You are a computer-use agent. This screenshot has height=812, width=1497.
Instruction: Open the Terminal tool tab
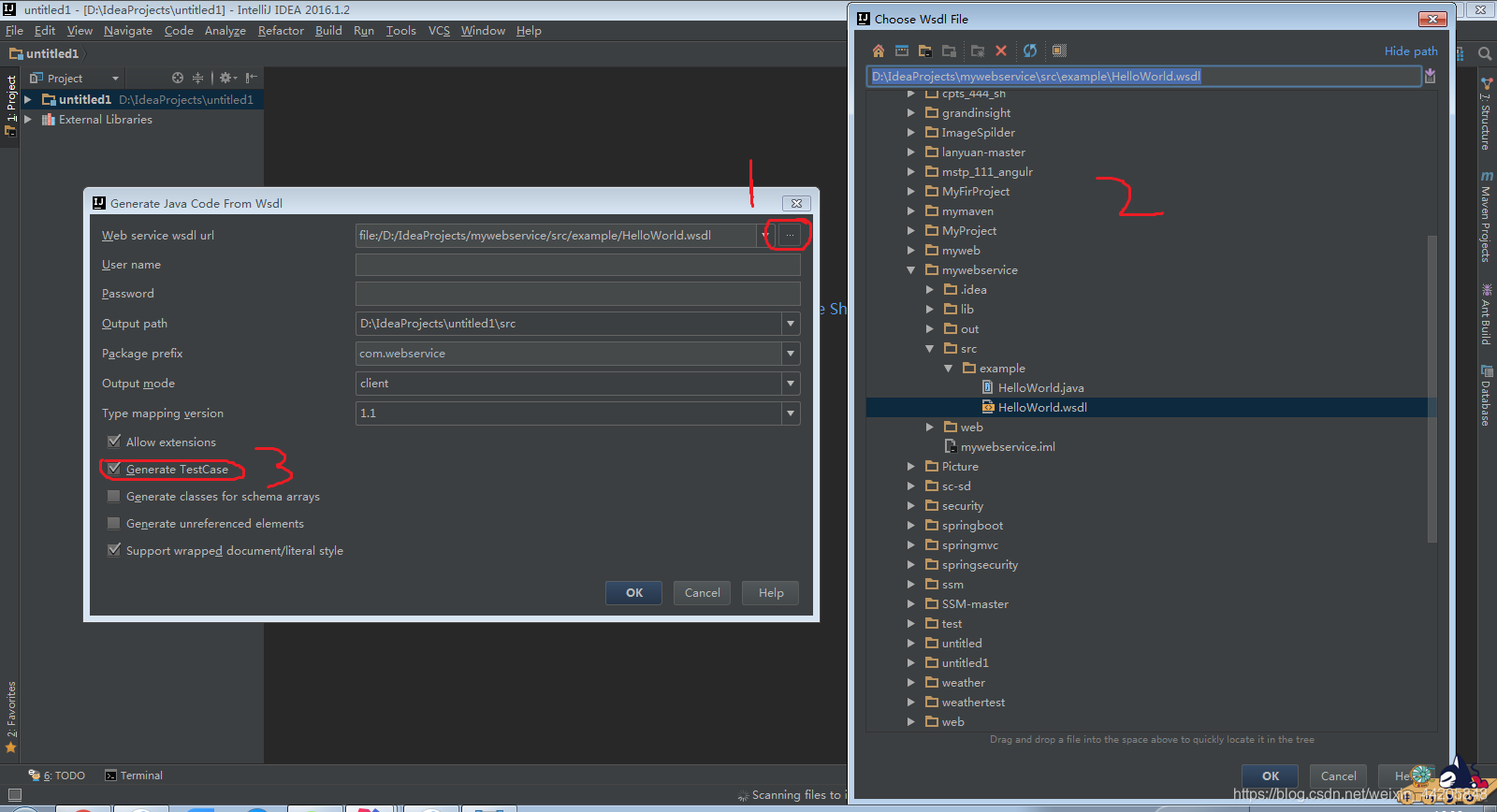pos(134,776)
